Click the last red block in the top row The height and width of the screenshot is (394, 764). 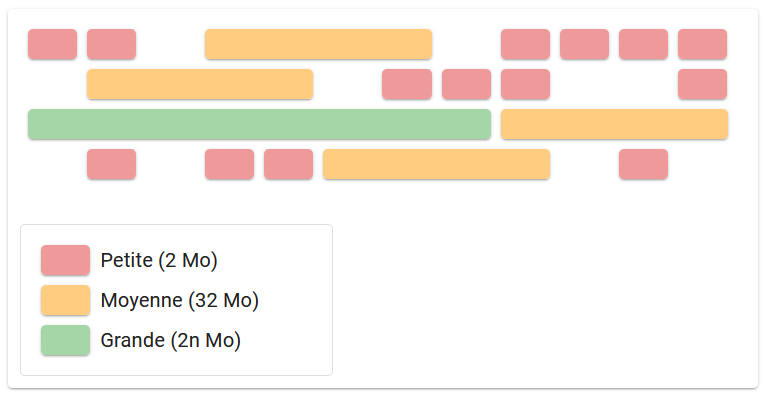[x=703, y=44]
